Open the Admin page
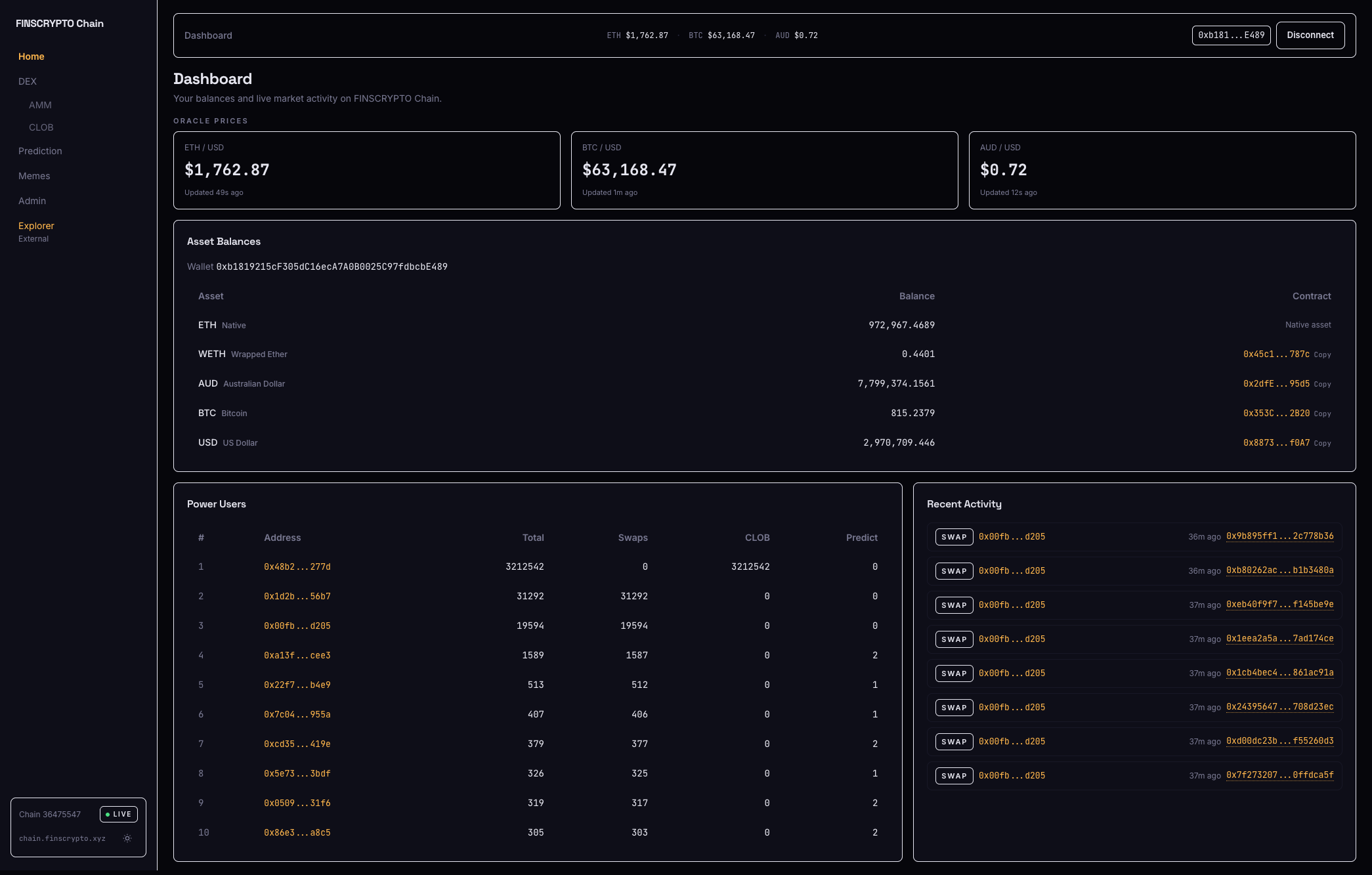This screenshot has height=875, width=1372. pos(32,201)
